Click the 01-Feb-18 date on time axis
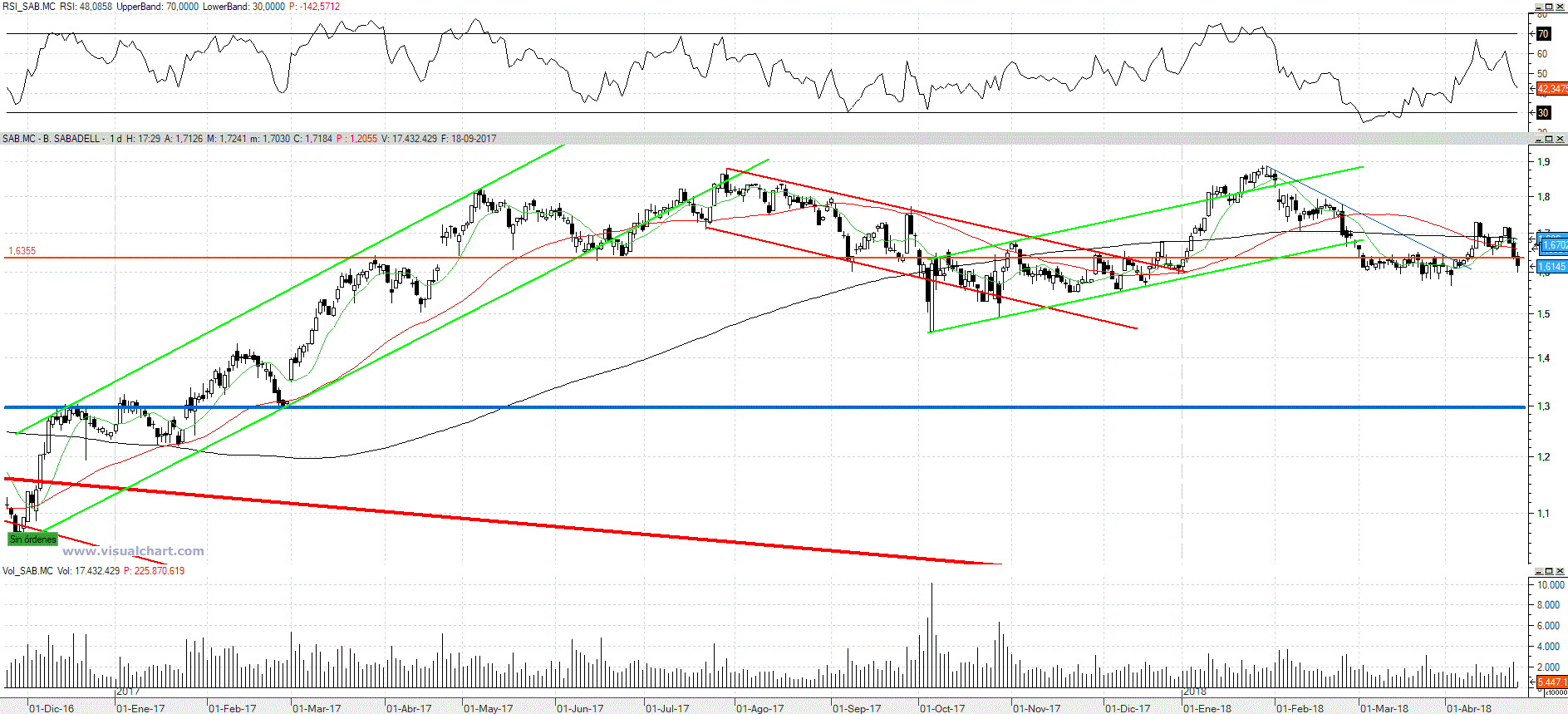The width and height of the screenshot is (1568, 714). (1300, 709)
